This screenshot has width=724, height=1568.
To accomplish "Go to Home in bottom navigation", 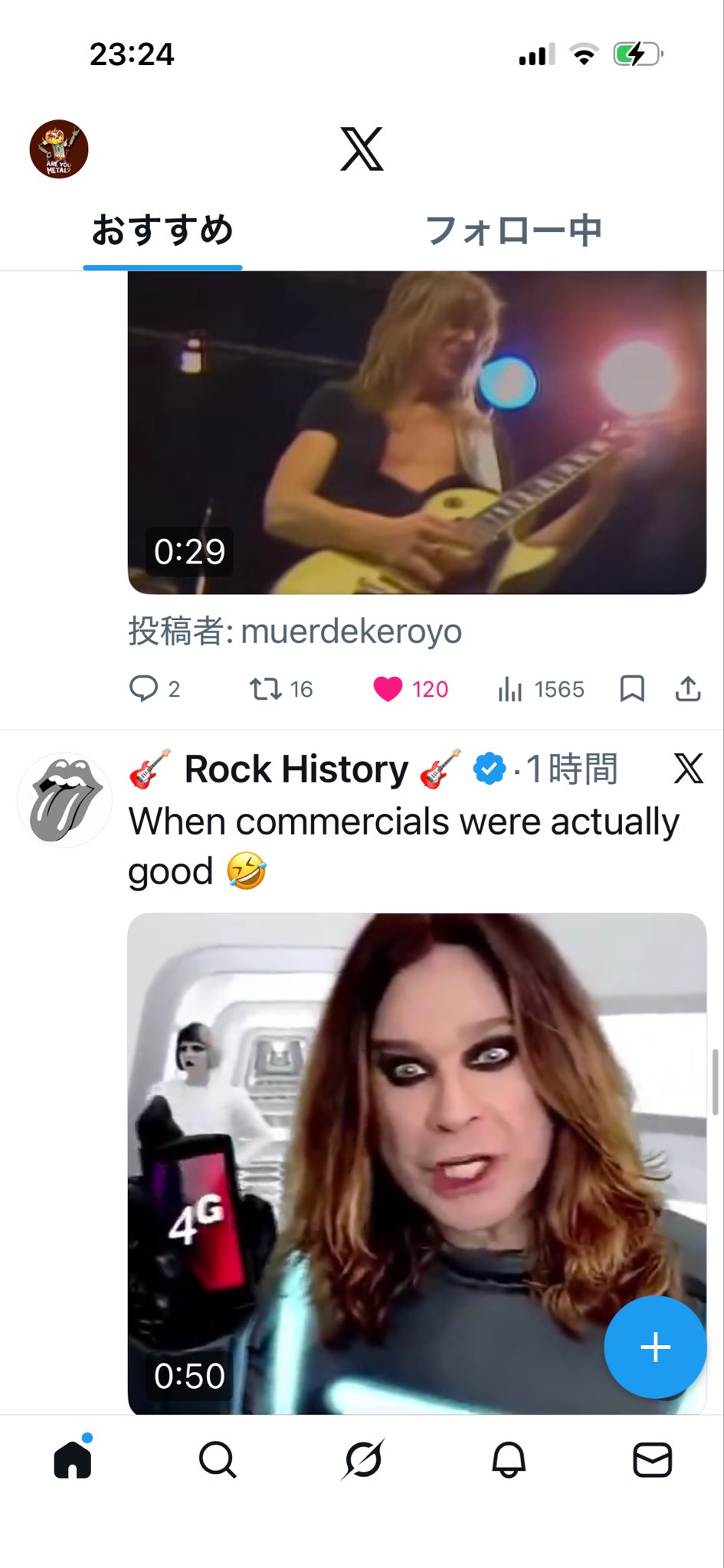I will point(73,1460).
